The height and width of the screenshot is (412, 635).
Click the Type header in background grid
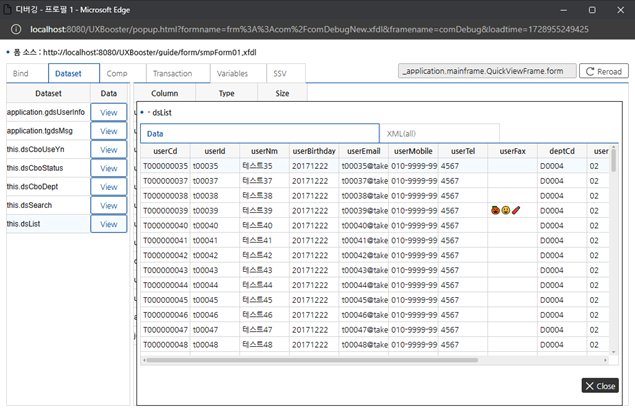point(226,93)
